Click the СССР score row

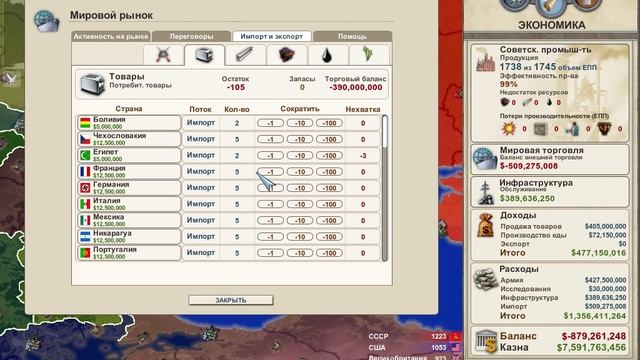[x=414, y=336]
